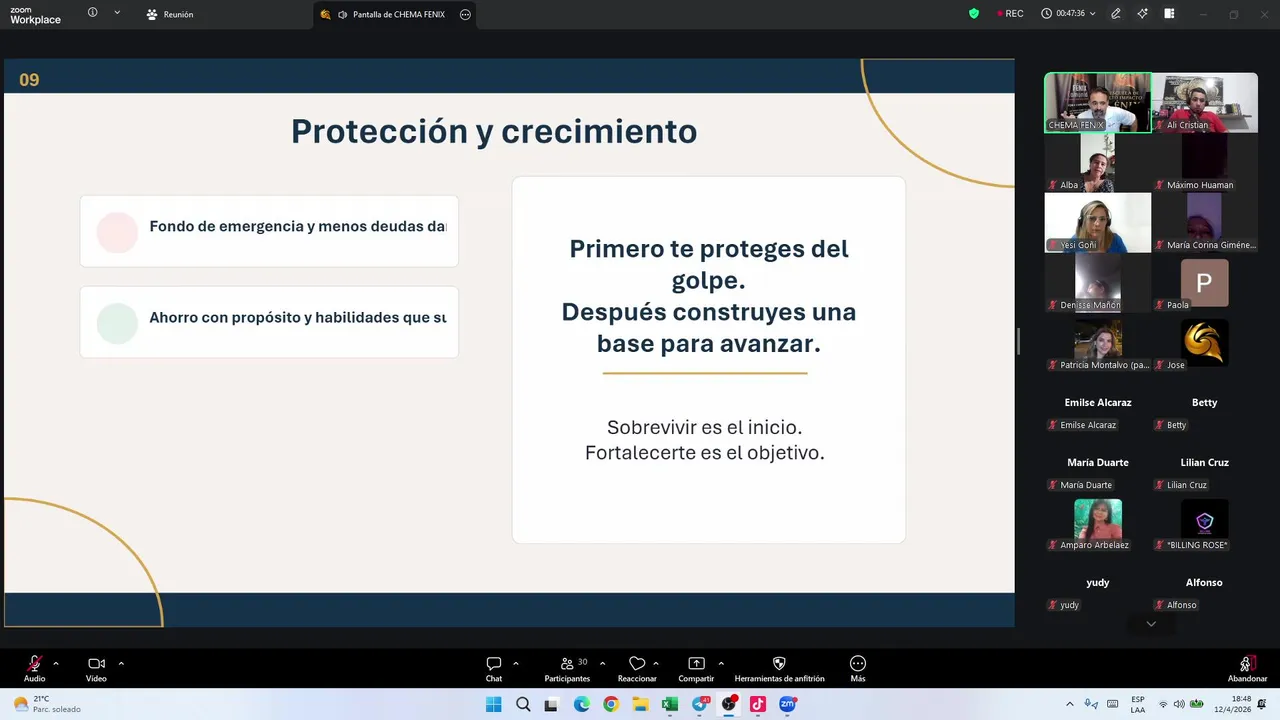This screenshot has height=720, width=1280.
Task: Select Alba participant video tile
Action: pyautogui.click(x=1098, y=162)
